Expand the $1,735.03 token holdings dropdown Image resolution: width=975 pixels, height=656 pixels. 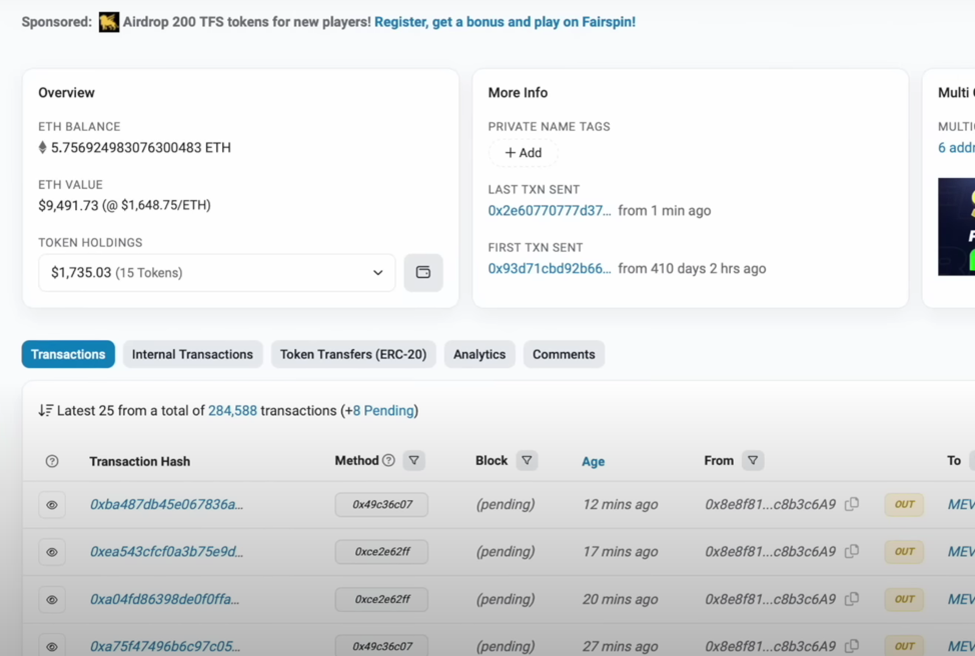[217, 272]
